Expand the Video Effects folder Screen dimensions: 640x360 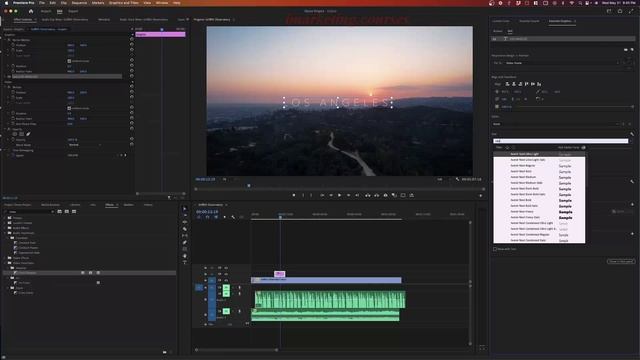5,258
